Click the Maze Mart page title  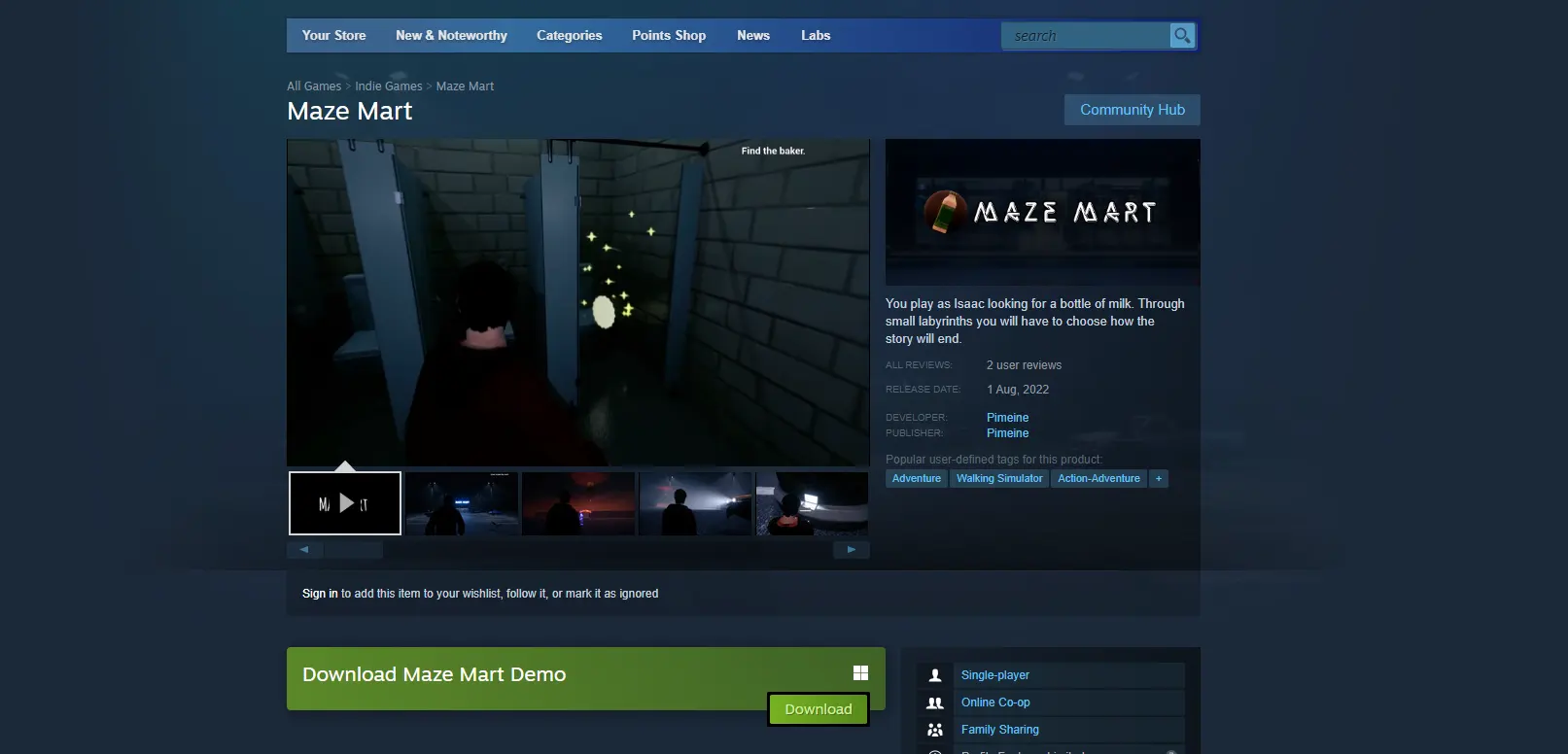tap(350, 112)
